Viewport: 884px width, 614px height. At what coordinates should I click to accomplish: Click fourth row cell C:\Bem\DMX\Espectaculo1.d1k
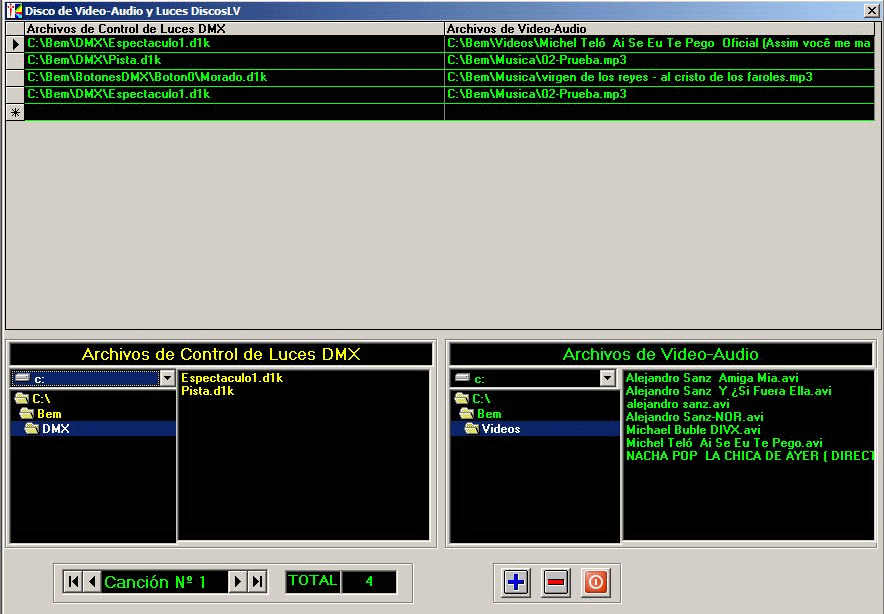235,95
